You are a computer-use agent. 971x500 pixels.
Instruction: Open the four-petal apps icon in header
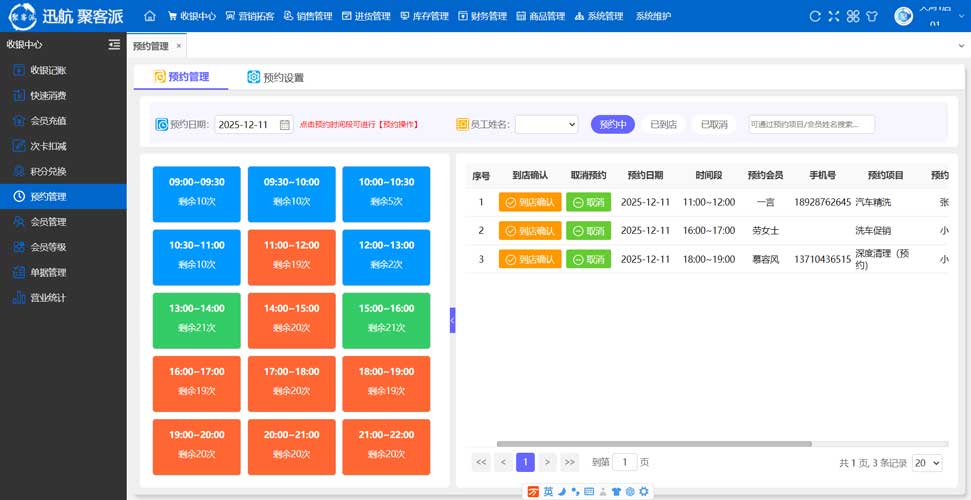853,17
